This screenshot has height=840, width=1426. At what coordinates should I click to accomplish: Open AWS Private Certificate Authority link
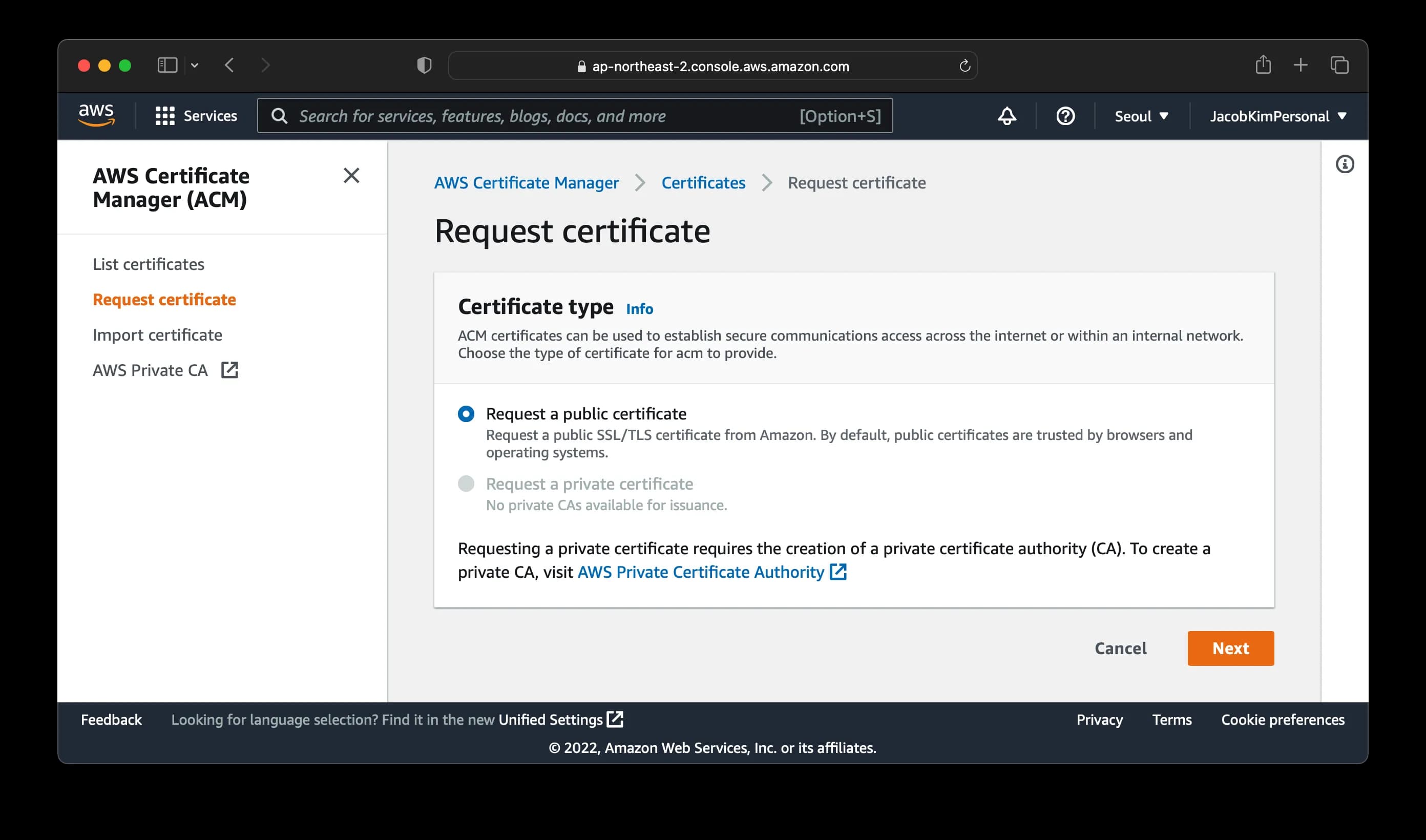click(700, 572)
